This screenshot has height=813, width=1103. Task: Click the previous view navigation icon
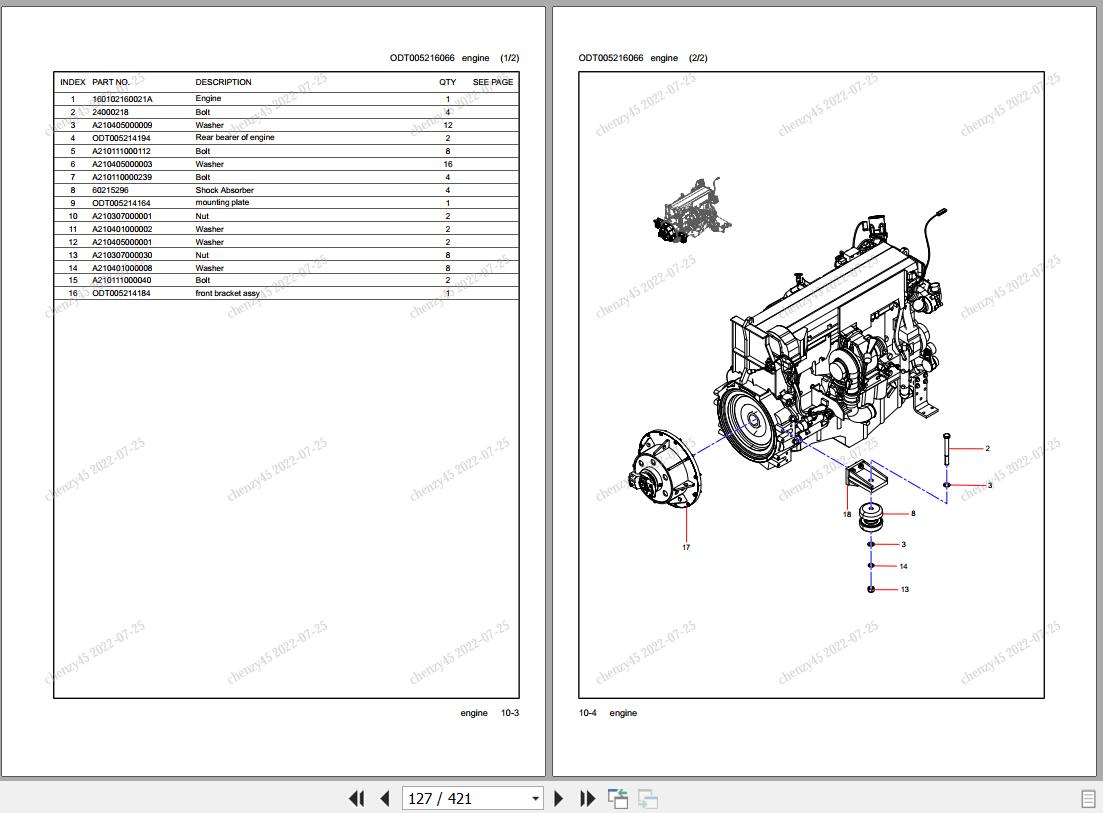pyautogui.click(x=618, y=798)
